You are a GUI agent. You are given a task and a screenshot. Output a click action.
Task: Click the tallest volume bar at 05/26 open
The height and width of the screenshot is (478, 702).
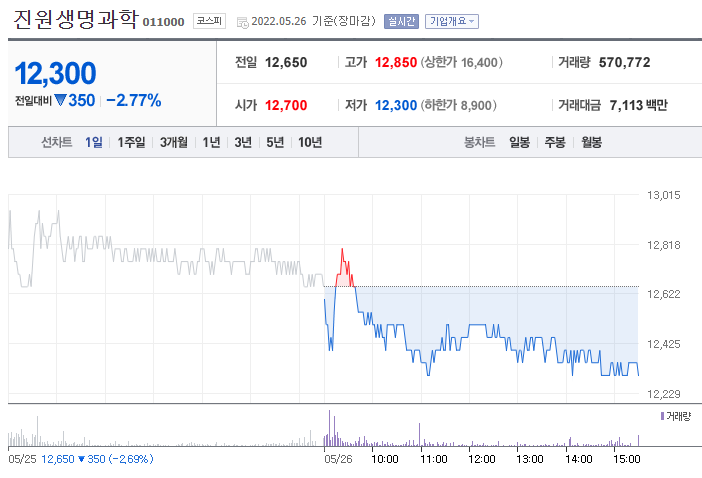330,428
